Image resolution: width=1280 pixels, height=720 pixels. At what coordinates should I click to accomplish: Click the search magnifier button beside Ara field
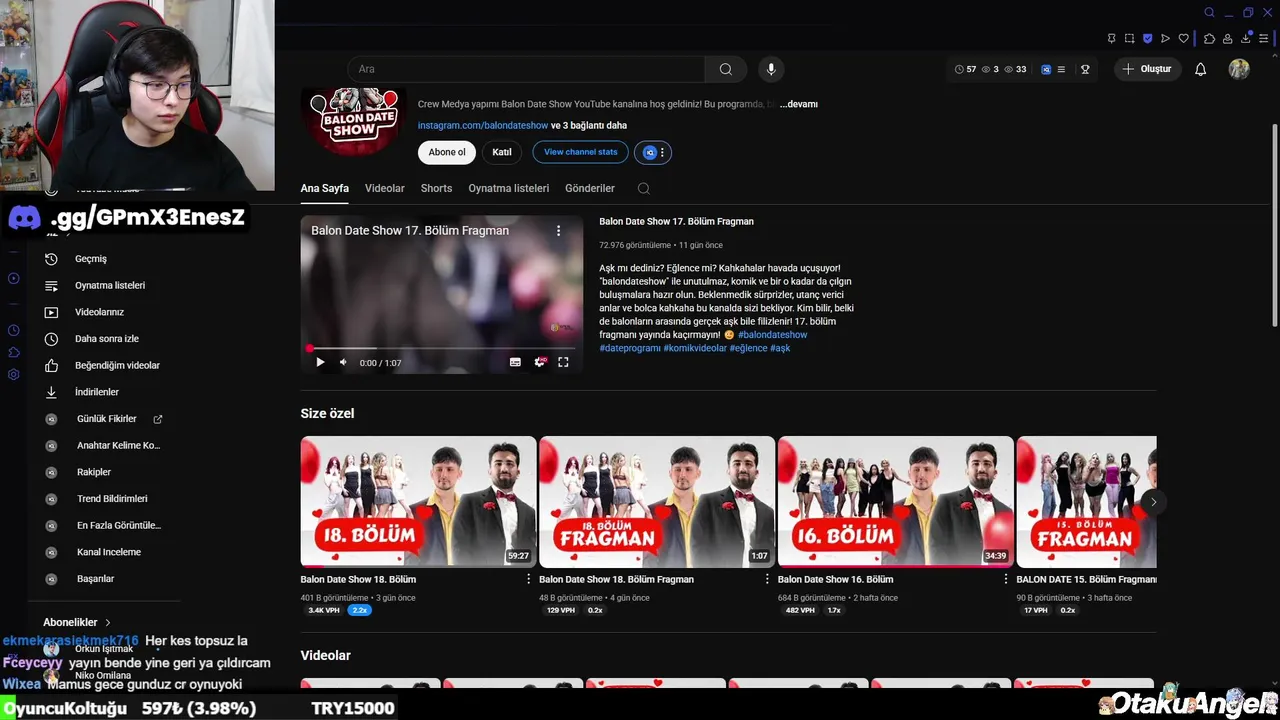coord(725,69)
